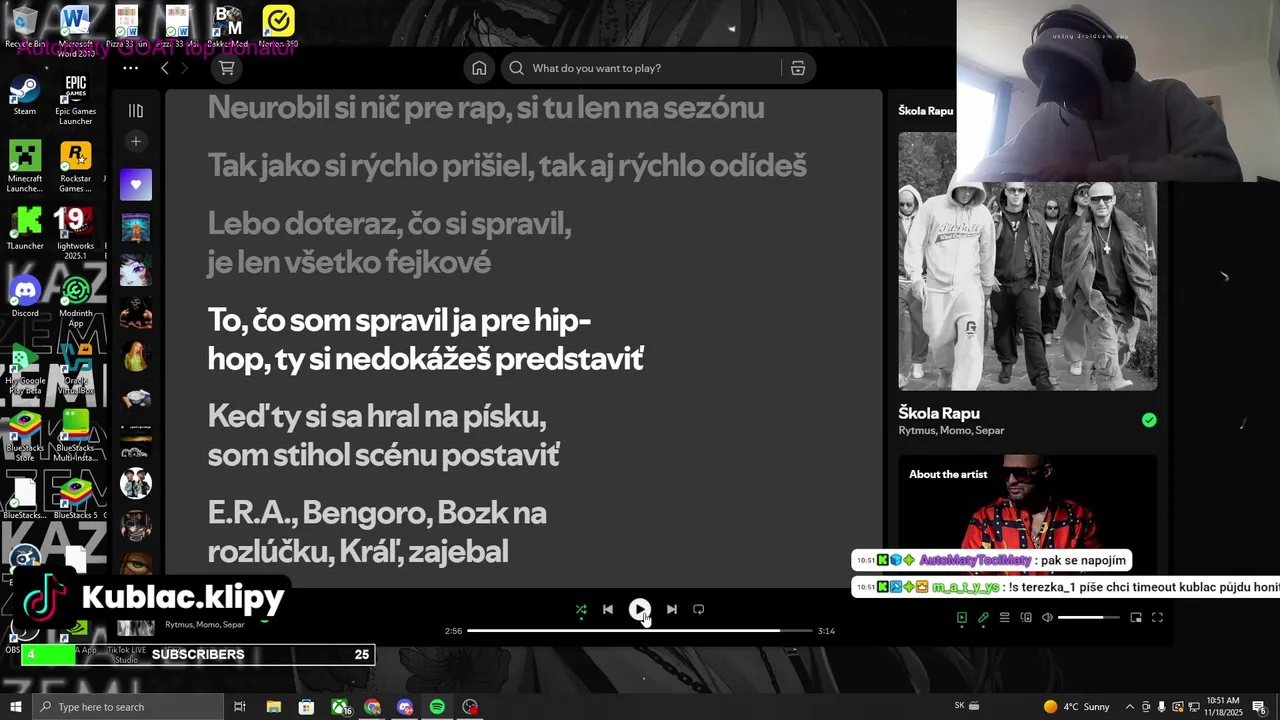Image resolution: width=1280 pixels, height=720 pixels.
Task: Open Discord desktop icon
Action: pyautogui.click(x=24, y=296)
